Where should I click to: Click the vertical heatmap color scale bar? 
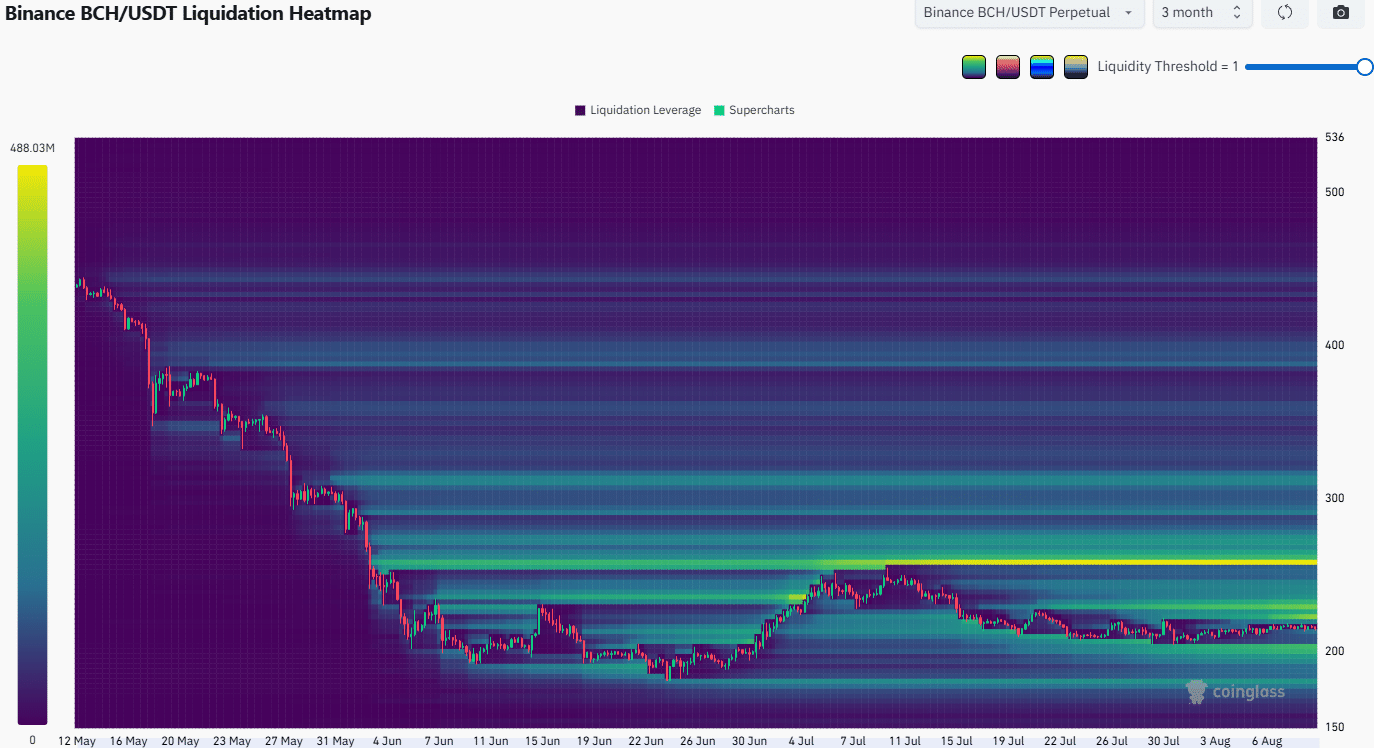click(x=32, y=444)
